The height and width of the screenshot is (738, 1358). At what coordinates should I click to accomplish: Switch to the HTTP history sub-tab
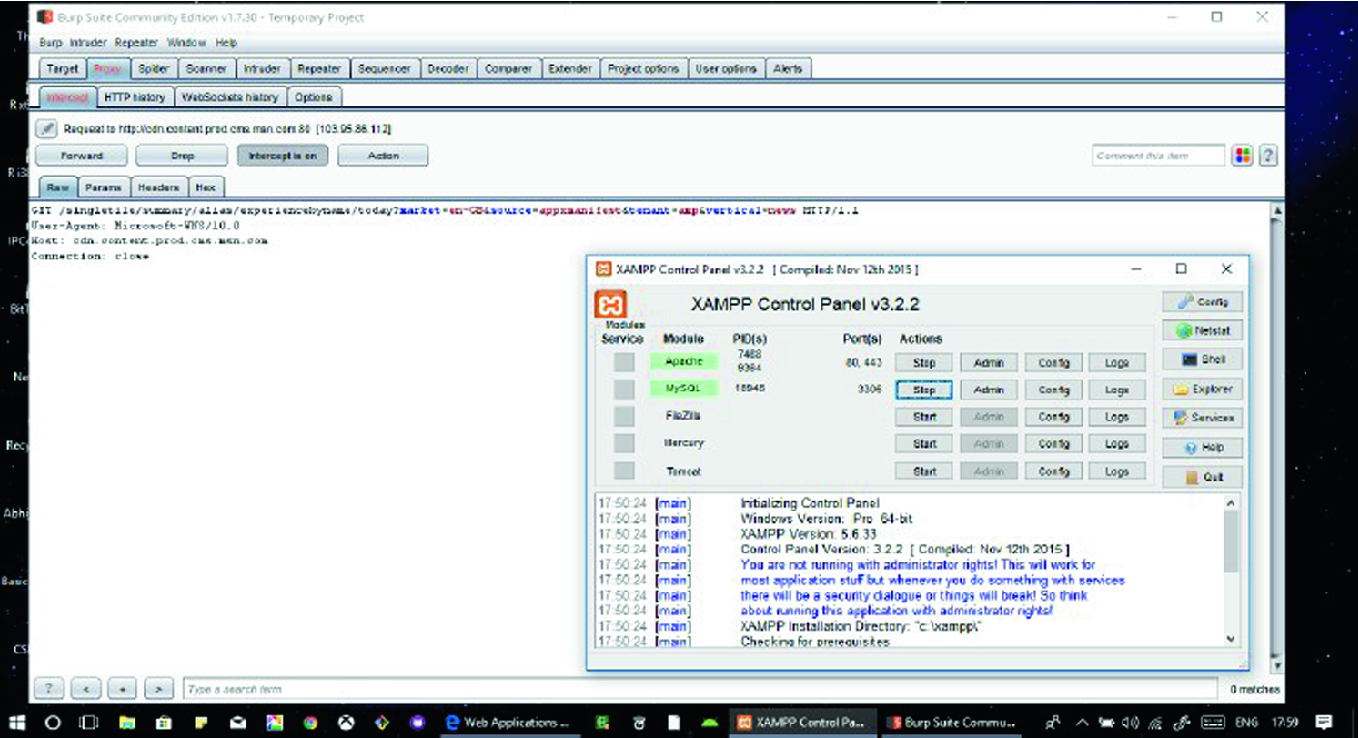(x=135, y=97)
